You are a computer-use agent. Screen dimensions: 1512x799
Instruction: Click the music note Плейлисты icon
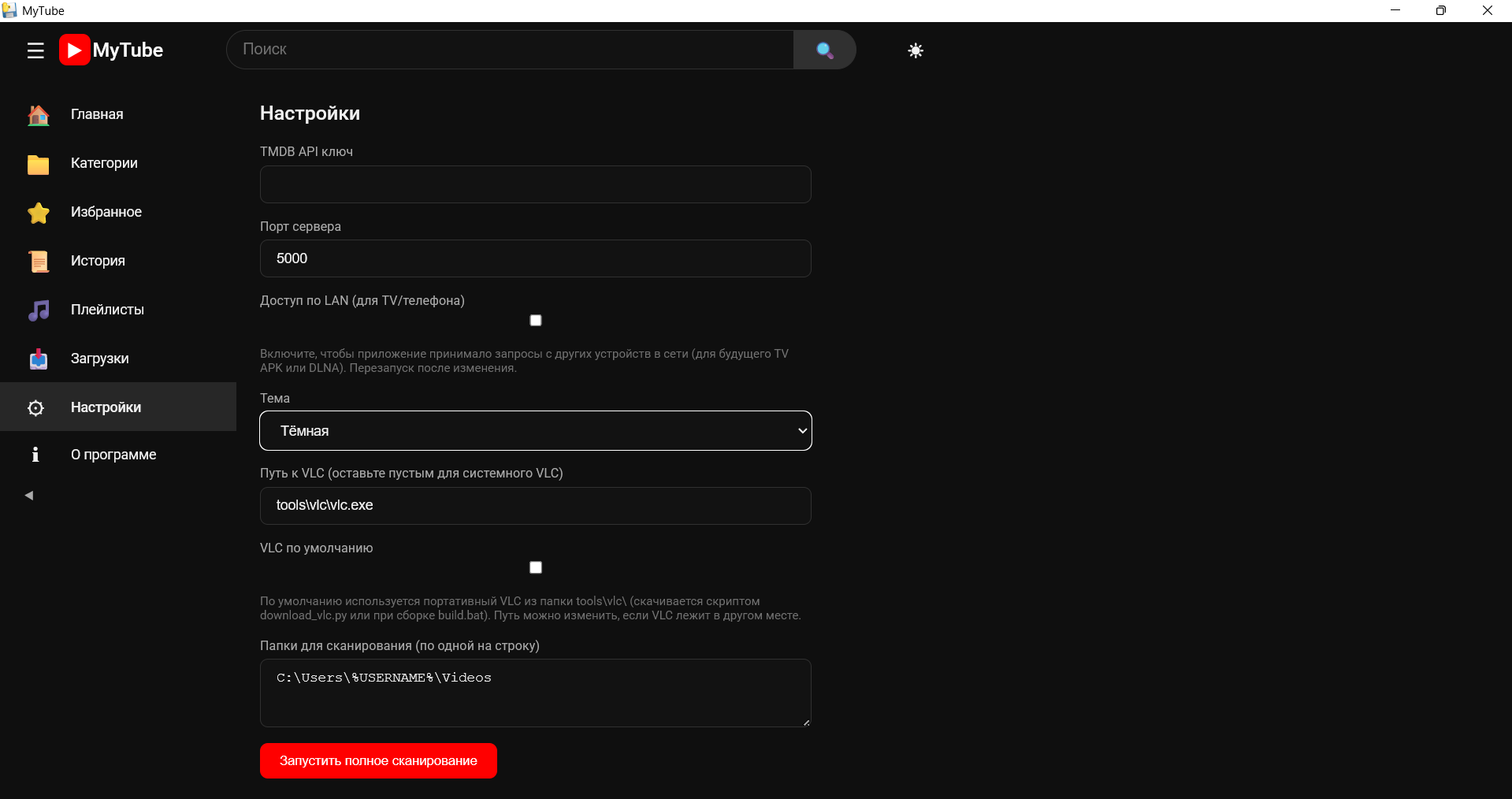pyautogui.click(x=38, y=310)
